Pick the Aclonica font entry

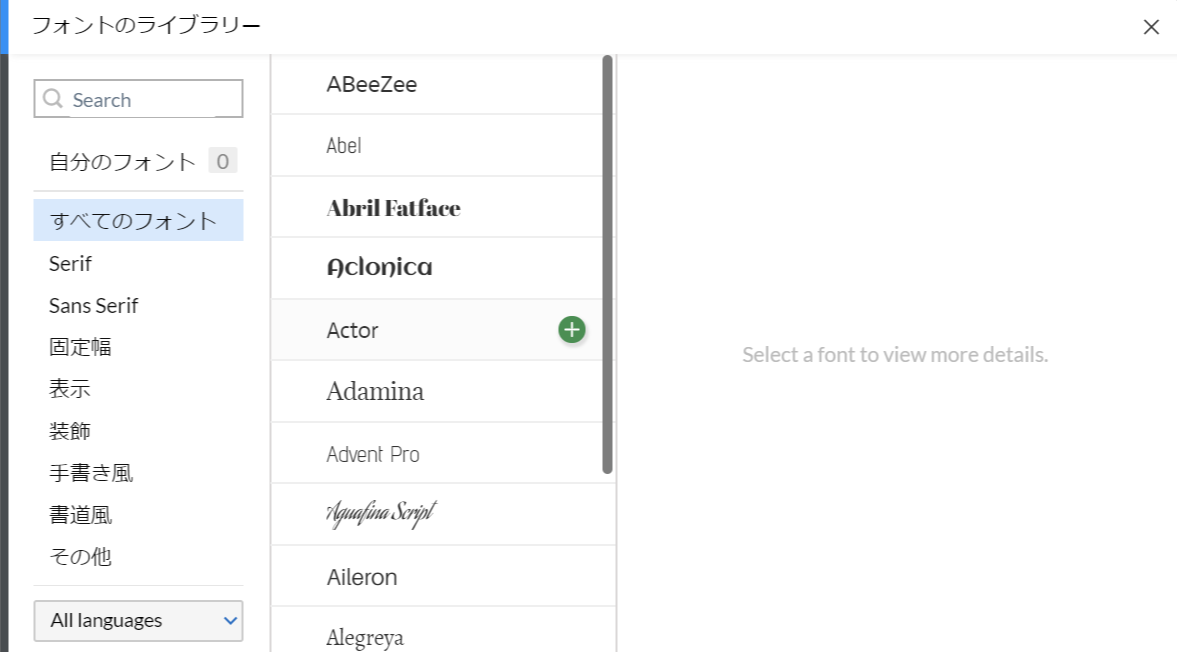379,268
